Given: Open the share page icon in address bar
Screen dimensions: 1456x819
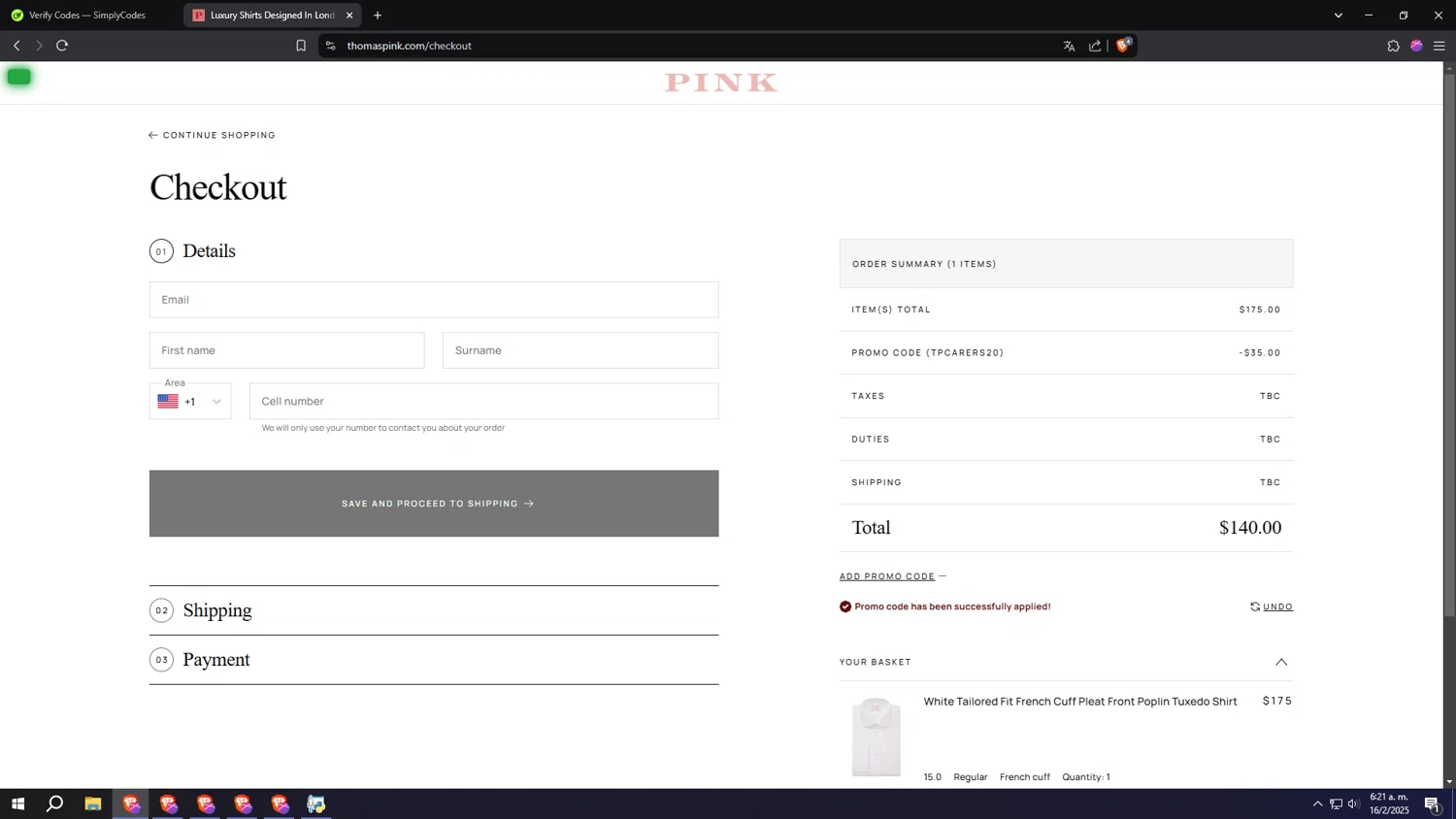Looking at the screenshot, I should [1095, 46].
